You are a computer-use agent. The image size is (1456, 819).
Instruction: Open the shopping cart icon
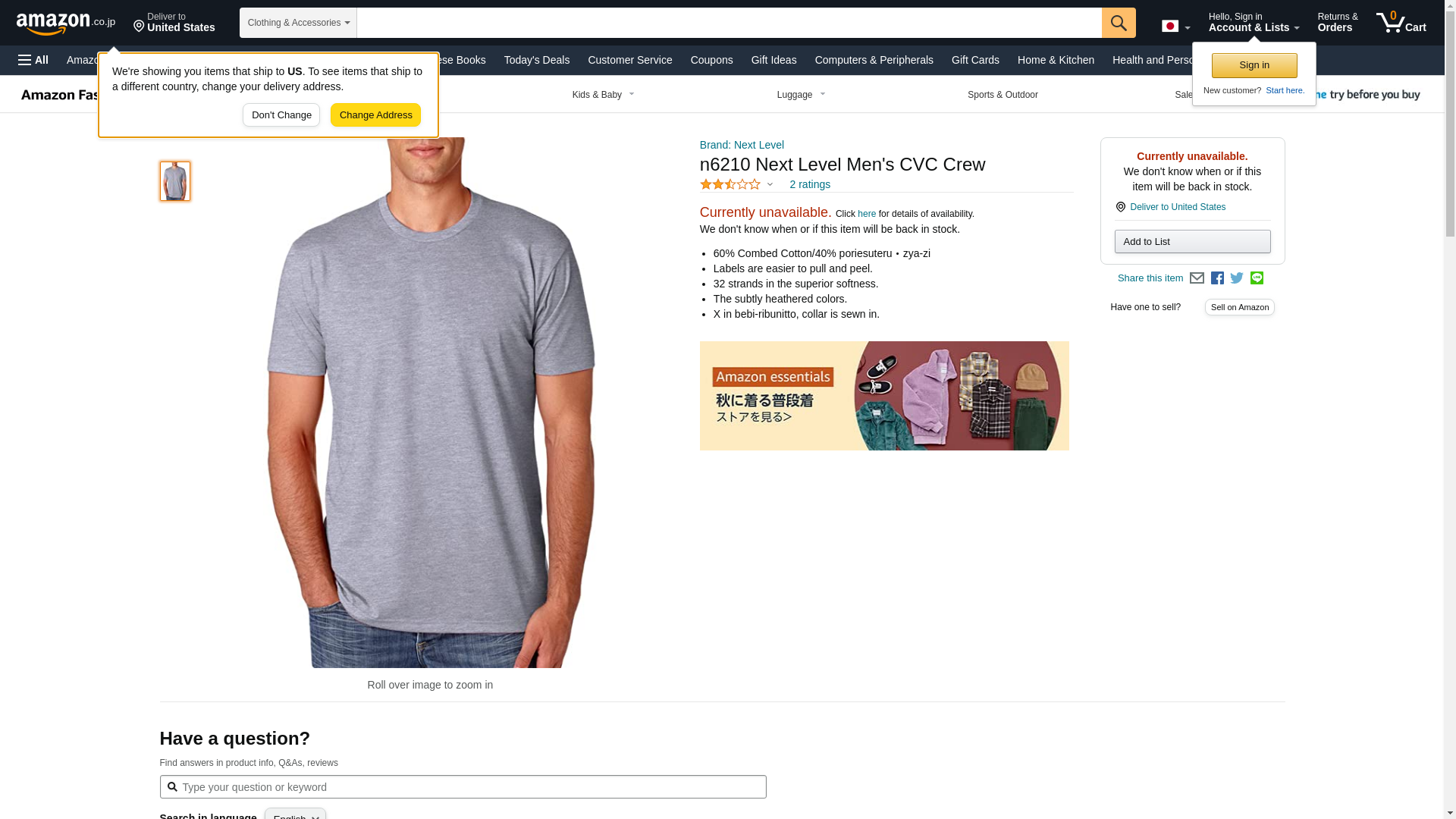click(1401, 22)
